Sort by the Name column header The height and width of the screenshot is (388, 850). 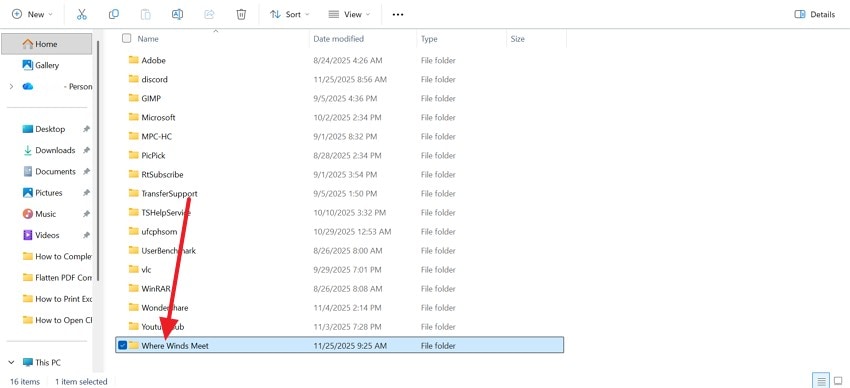(x=148, y=39)
